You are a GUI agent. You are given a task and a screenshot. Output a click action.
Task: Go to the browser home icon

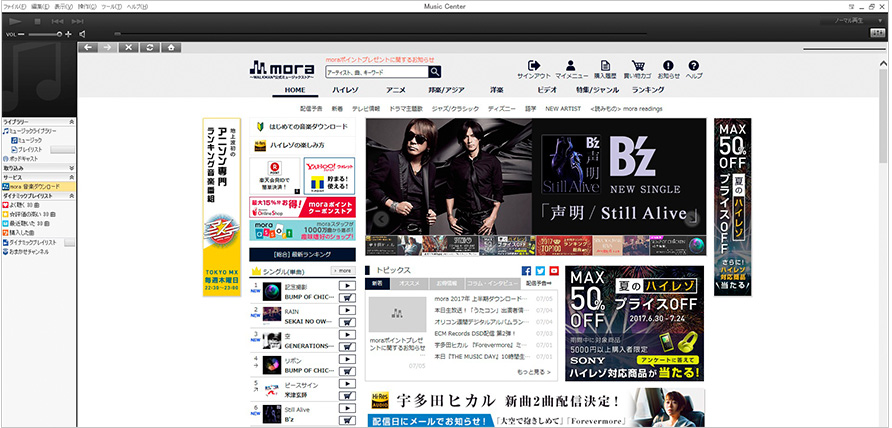pos(171,47)
